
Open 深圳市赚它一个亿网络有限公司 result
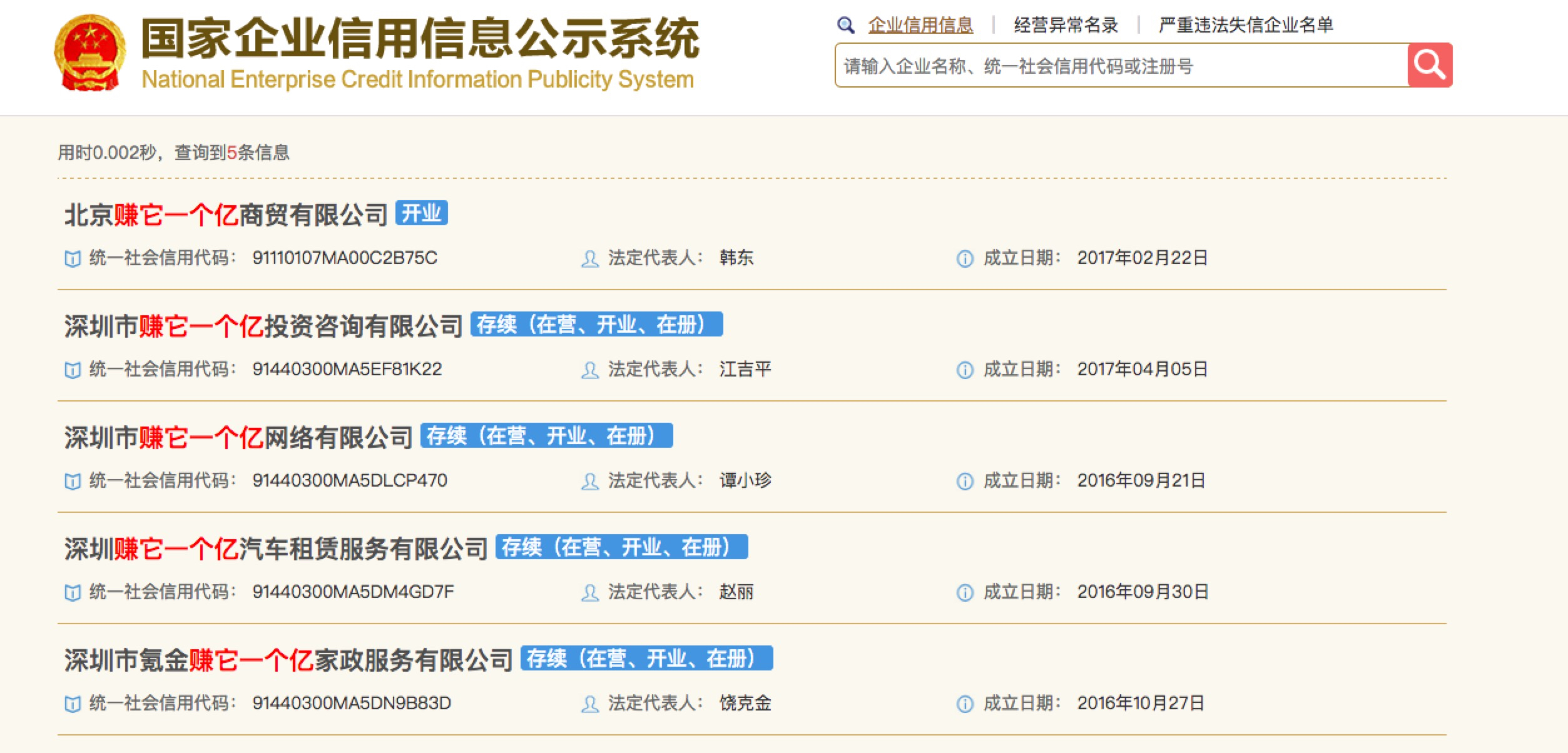click(238, 437)
